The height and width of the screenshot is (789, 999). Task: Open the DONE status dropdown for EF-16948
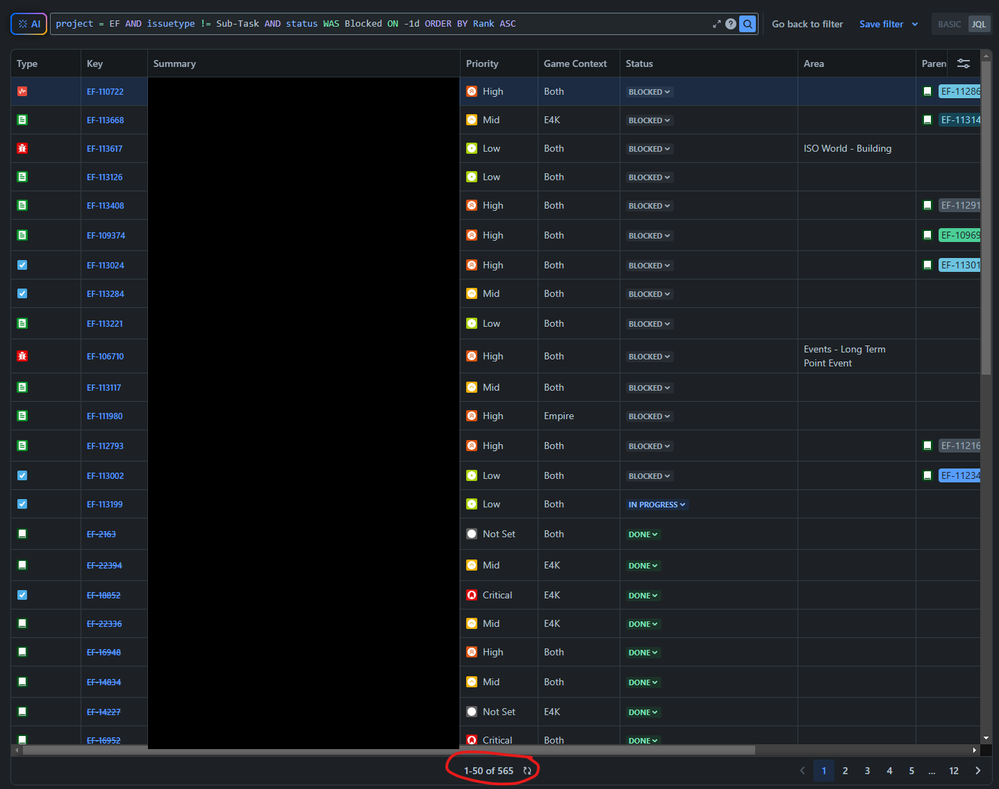[x=643, y=653]
